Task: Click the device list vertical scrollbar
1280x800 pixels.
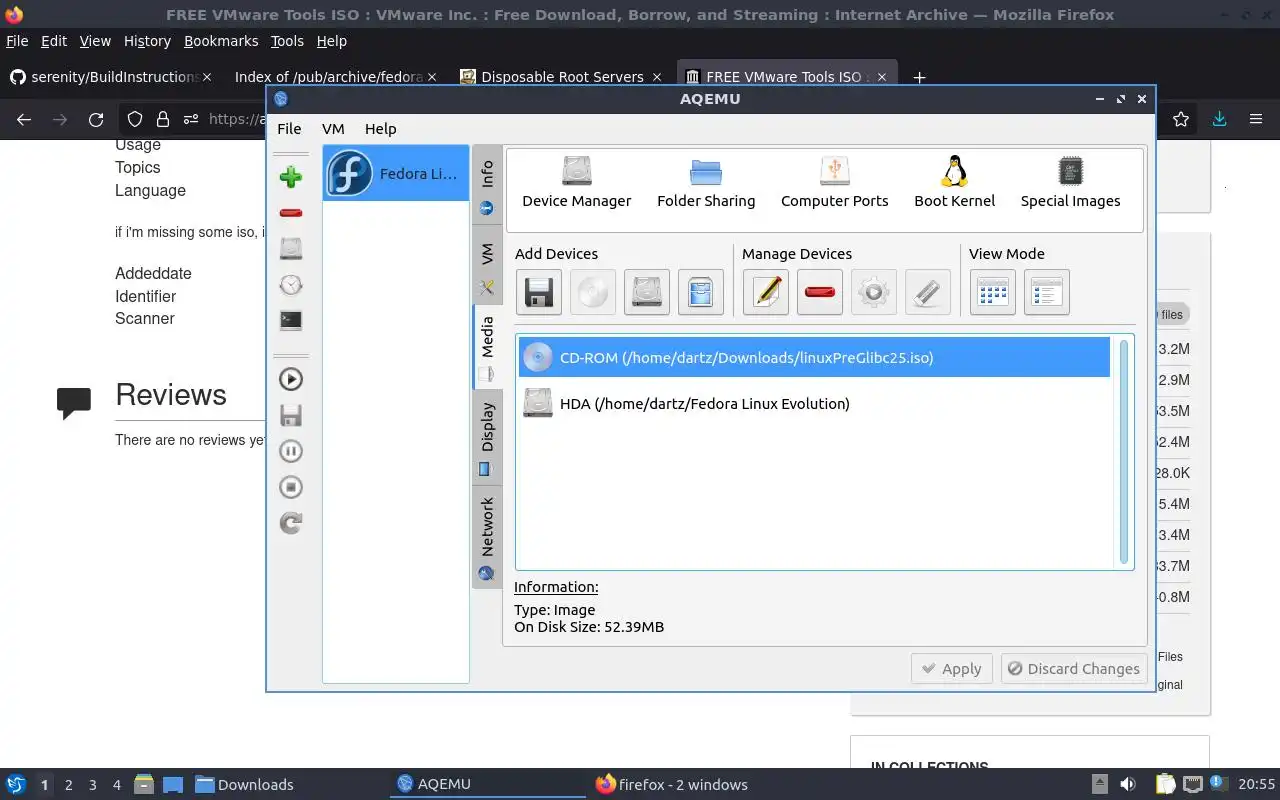Action: 1124,452
